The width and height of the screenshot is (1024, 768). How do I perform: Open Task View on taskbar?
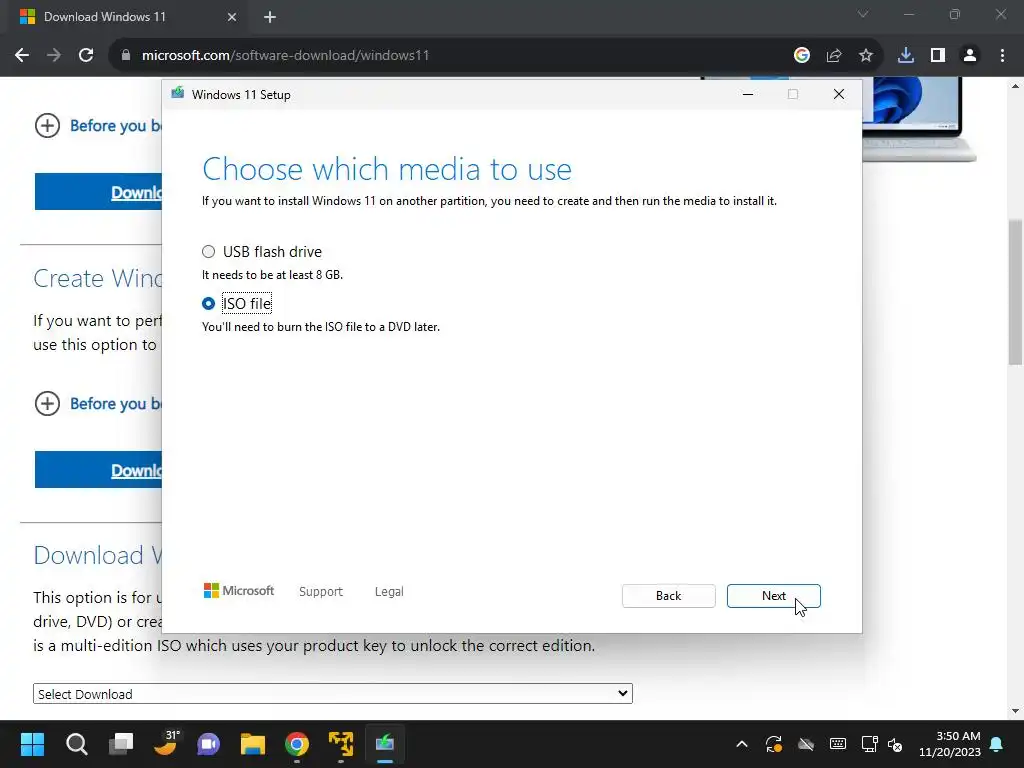121,744
